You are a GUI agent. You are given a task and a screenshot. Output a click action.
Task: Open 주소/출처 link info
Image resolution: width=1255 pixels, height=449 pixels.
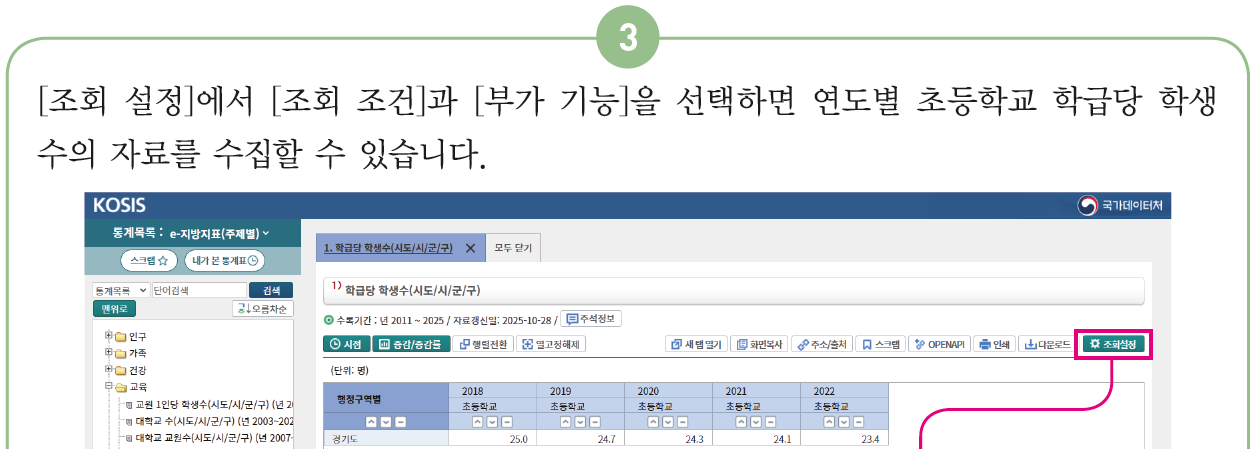[x=822, y=344]
